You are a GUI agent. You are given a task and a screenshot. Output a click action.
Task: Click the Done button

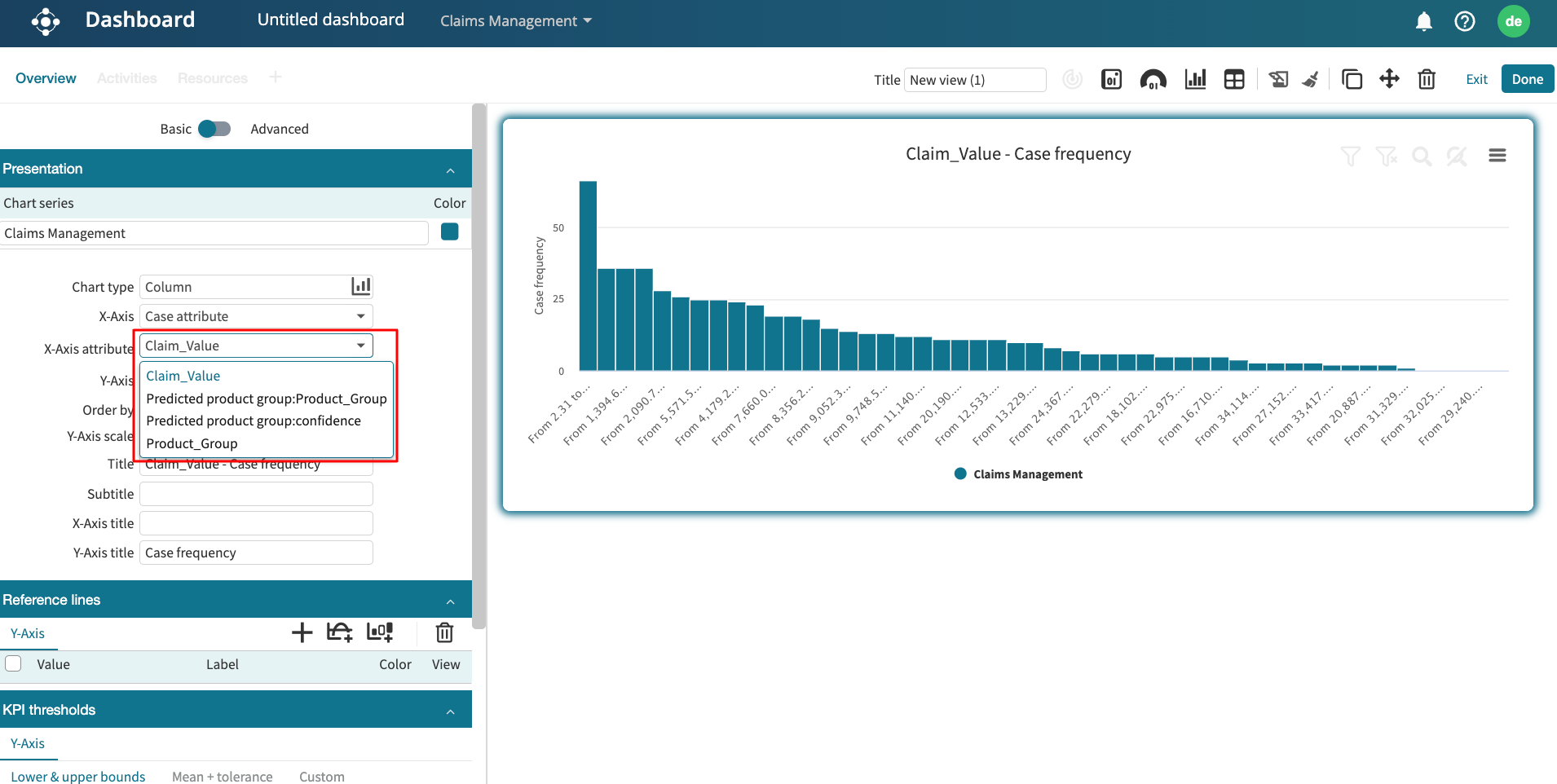(x=1527, y=79)
